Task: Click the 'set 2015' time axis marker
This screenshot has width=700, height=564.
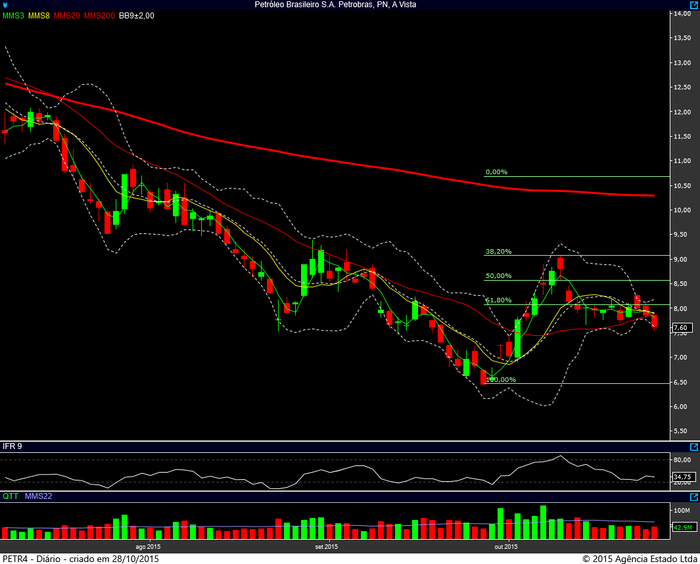Action: coord(326,546)
